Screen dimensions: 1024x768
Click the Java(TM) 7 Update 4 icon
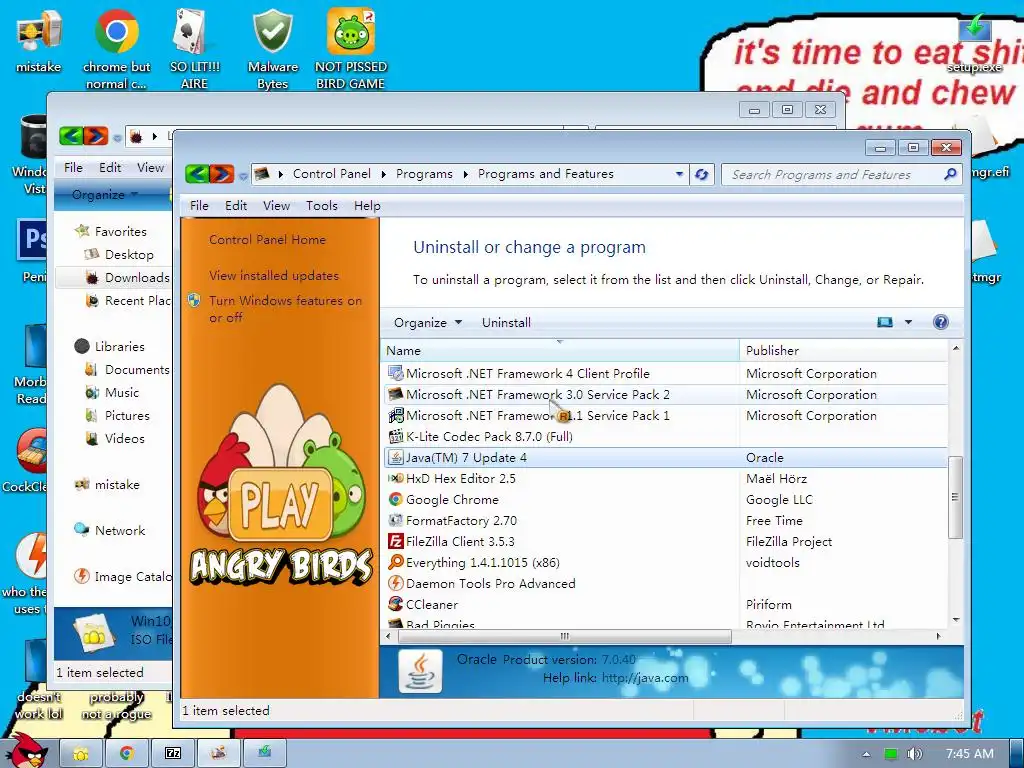pos(395,458)
